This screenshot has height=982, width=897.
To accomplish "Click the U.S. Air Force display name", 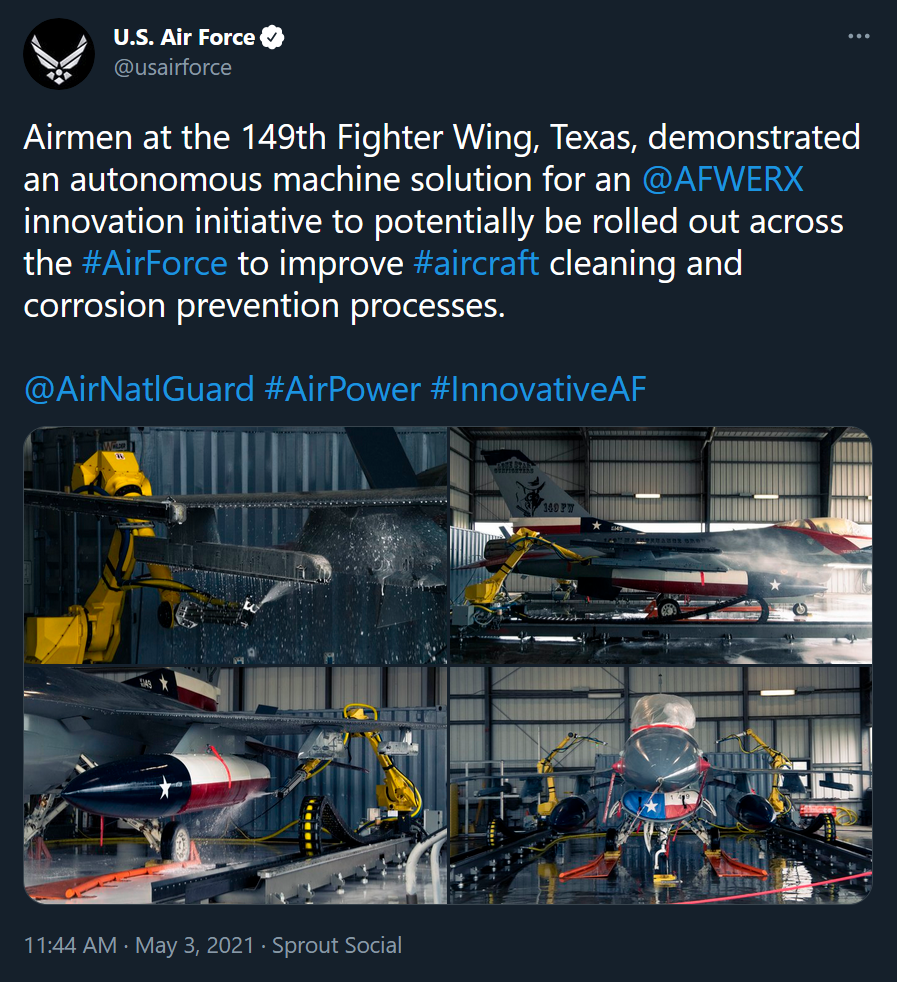I will click(x=184, y=38).
